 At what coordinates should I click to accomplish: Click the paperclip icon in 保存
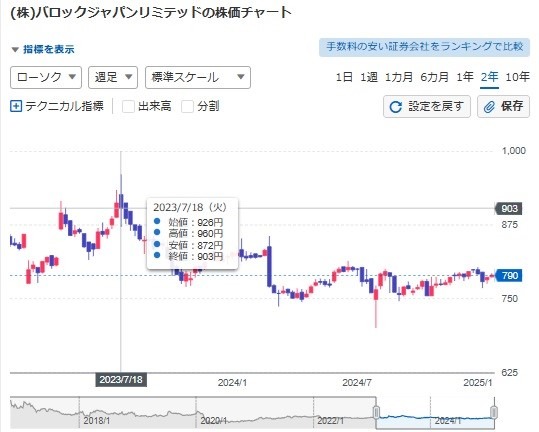pyautogui.click(x=489, y=107)
